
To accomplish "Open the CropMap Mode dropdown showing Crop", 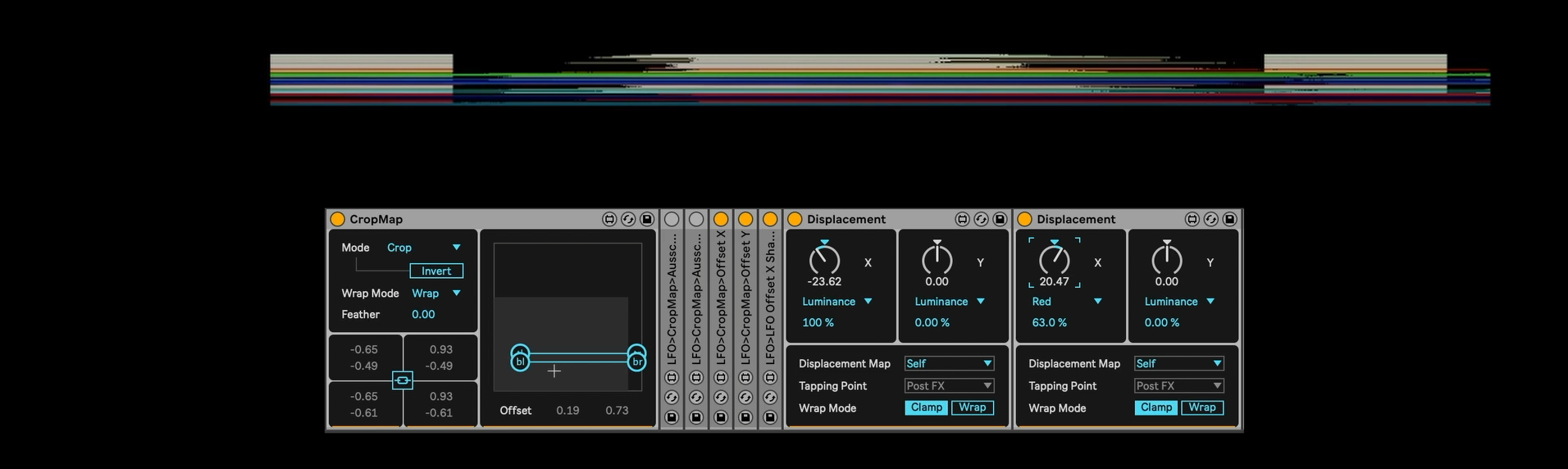I will 423,248.
